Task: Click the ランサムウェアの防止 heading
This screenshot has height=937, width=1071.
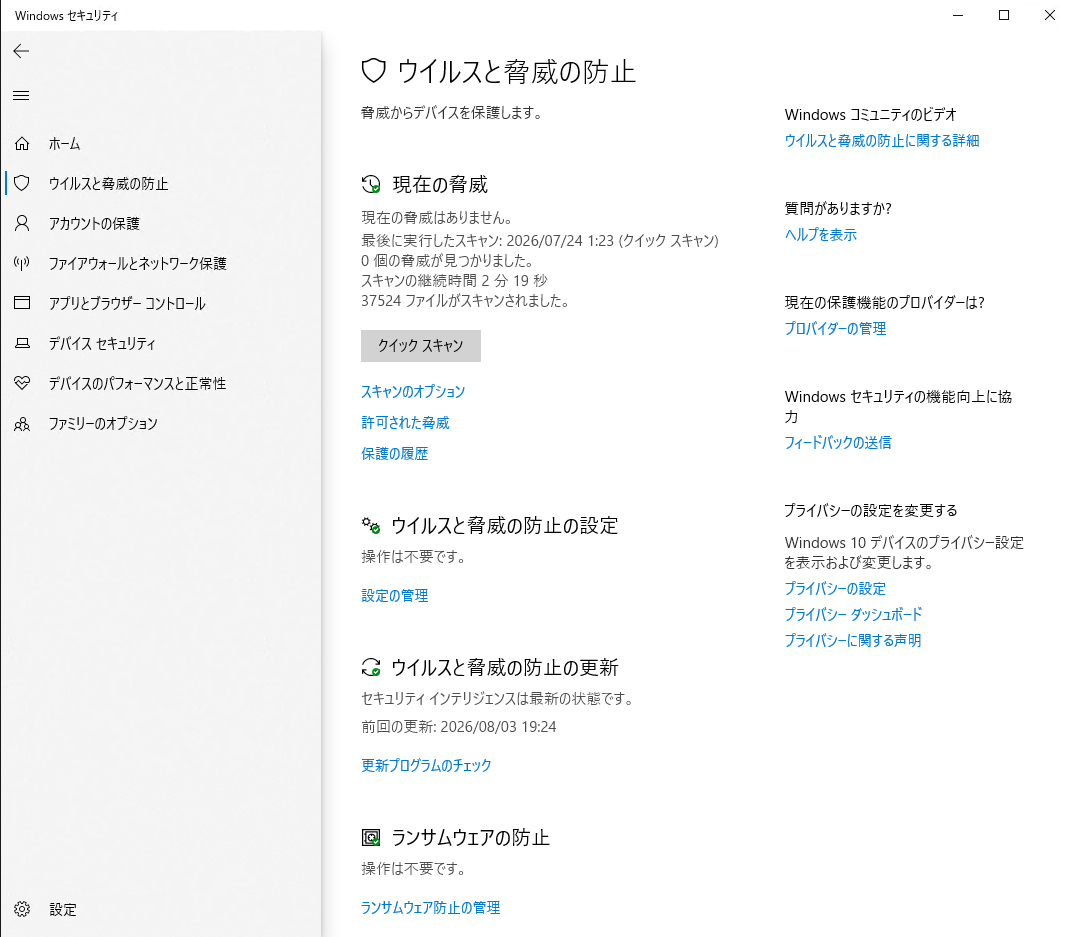Action: [471, 837]
